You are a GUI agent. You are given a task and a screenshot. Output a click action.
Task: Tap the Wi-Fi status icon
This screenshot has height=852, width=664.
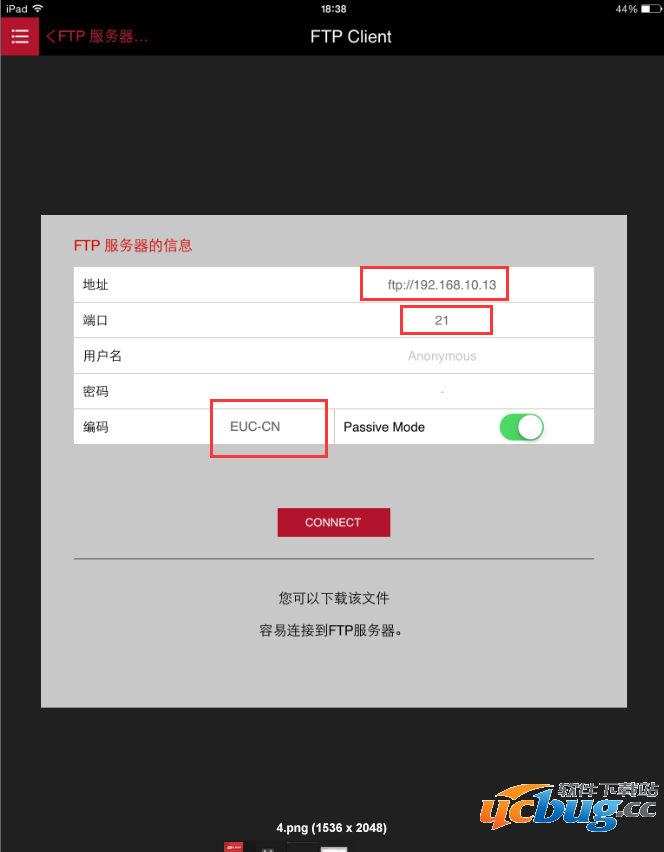click(37, 9)
